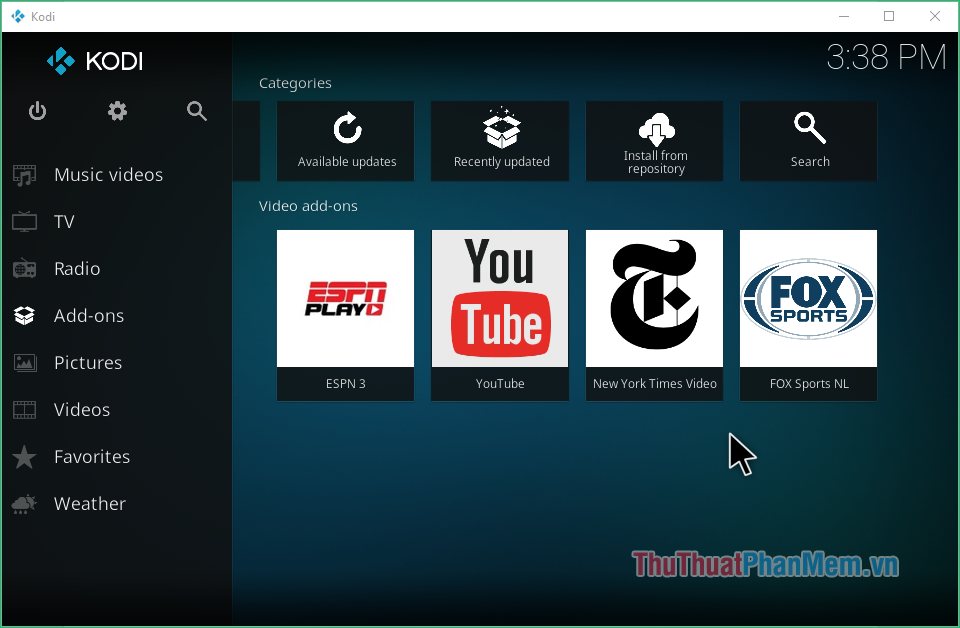
Task: Open the power/shutdown menu
Action: [x=37, y=111]
